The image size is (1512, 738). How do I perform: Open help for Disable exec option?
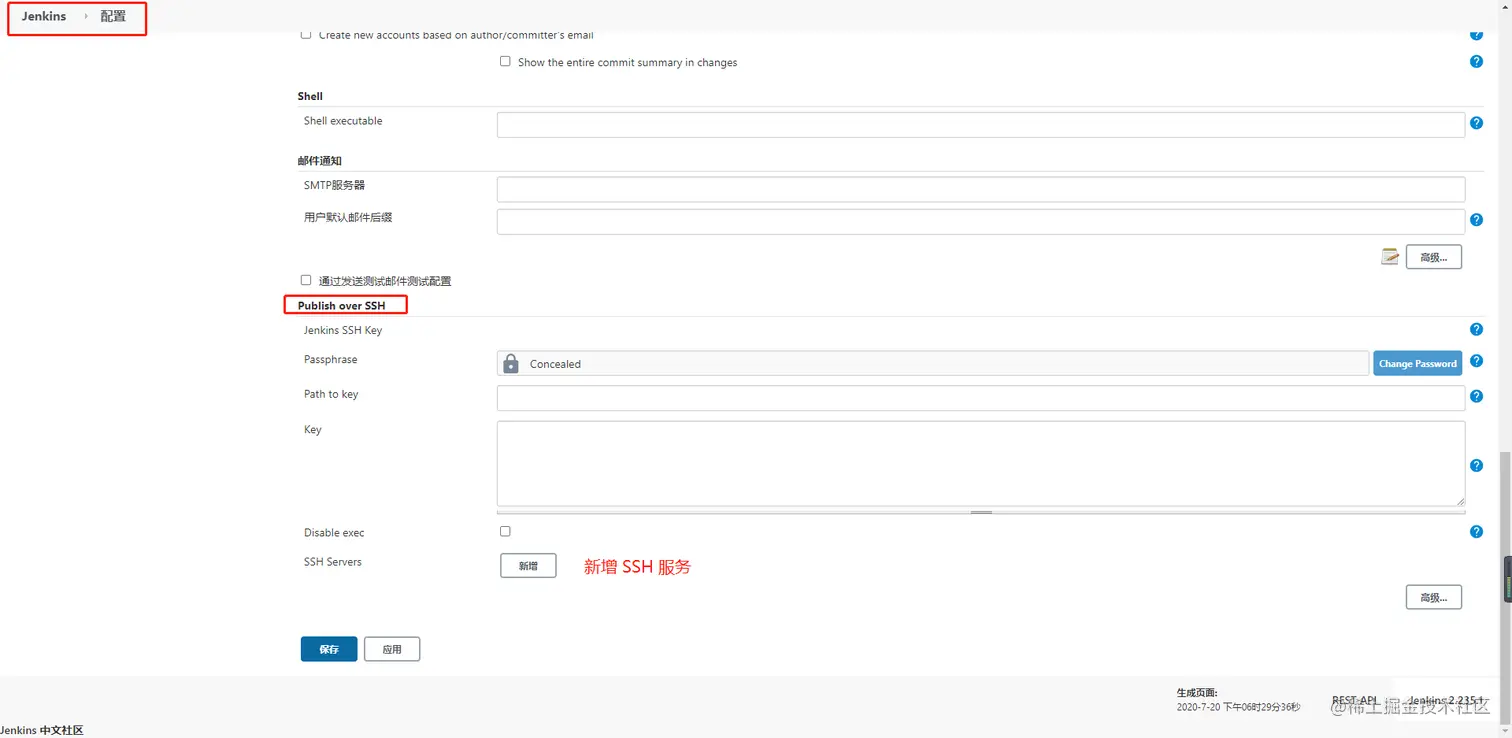point(1476,532)
